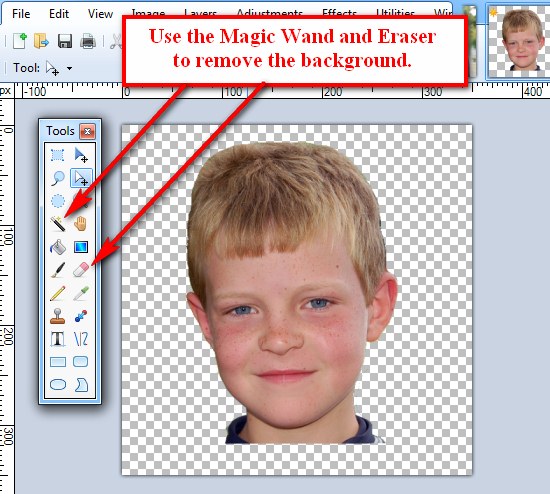Viewport: 550px width, 494px height.
Task: Select the Clone Stamp tool
Action: pos(58,316)
